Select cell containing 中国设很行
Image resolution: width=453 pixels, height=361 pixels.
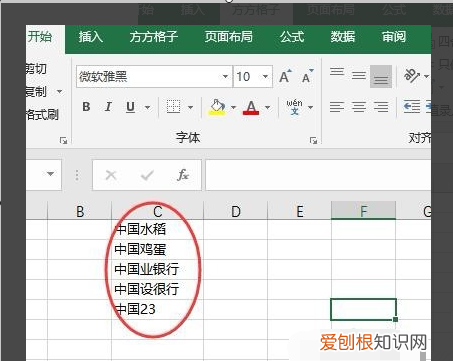tap(157, 289)
